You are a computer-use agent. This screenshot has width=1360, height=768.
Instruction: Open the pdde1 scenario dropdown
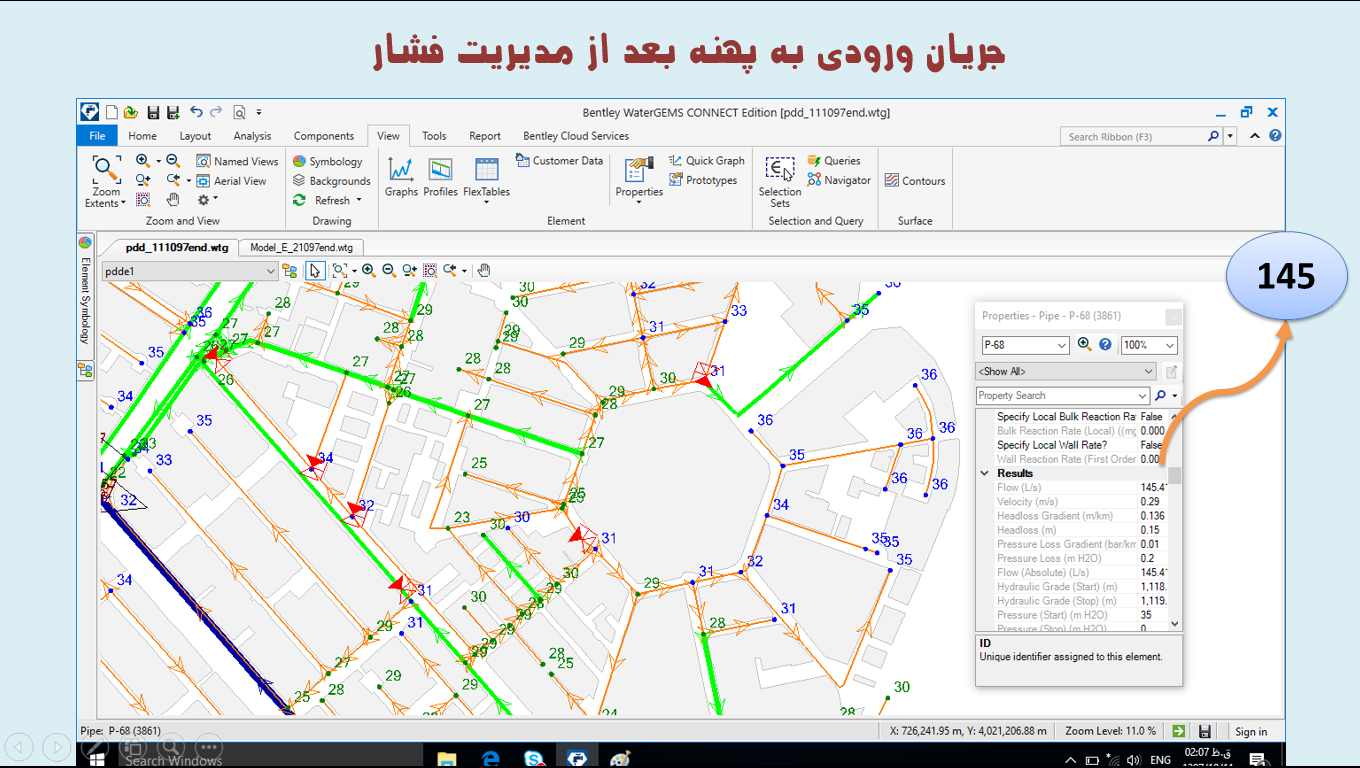click(270, 271)
